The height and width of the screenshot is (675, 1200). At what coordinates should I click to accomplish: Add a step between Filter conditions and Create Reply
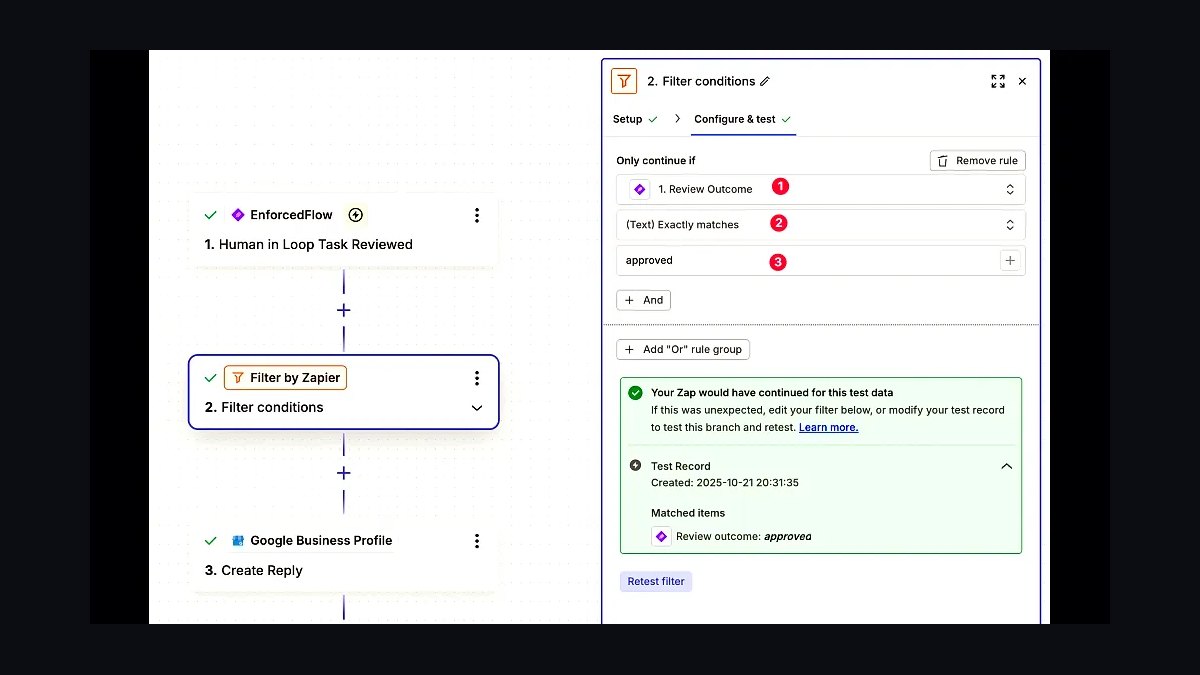pos(344,473)
